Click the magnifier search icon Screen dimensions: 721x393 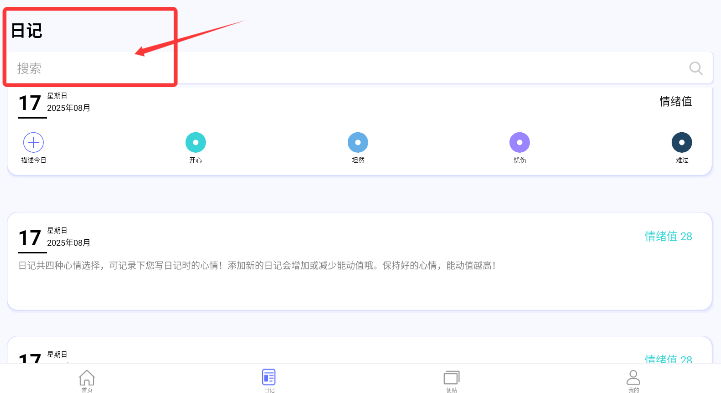tap(696, 68)
